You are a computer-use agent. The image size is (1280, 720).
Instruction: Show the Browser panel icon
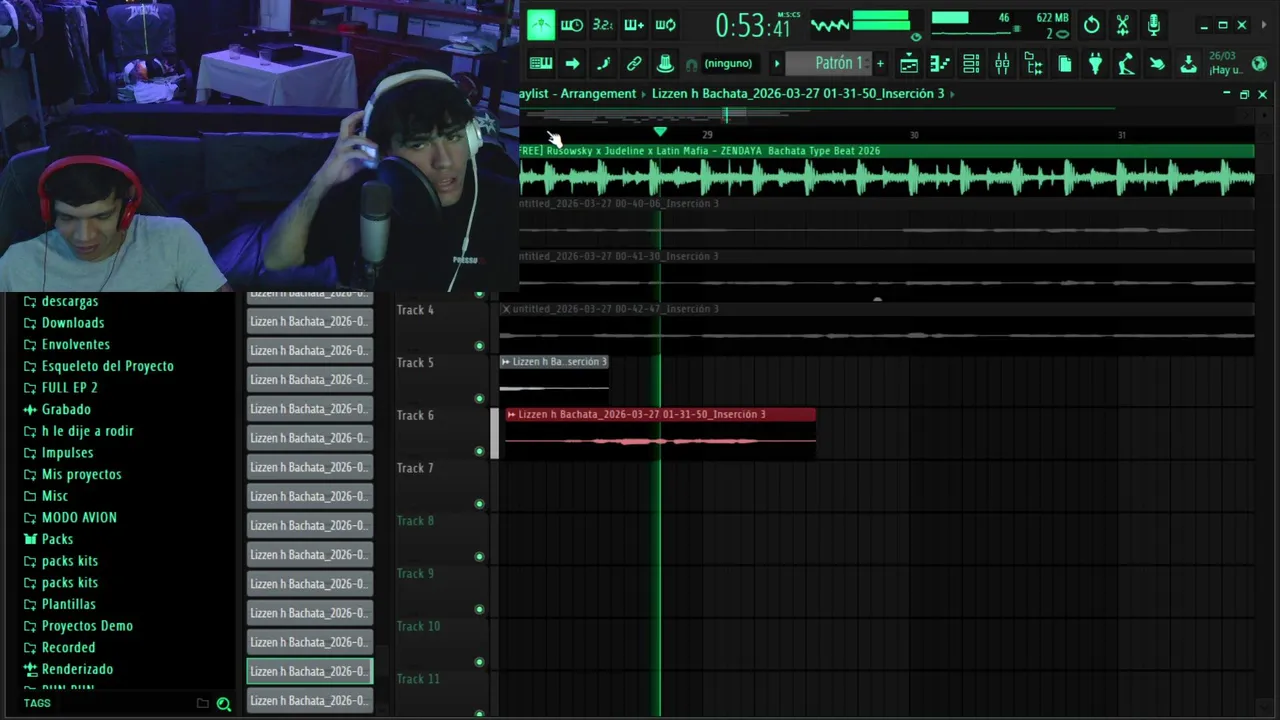click(1034, 64)
